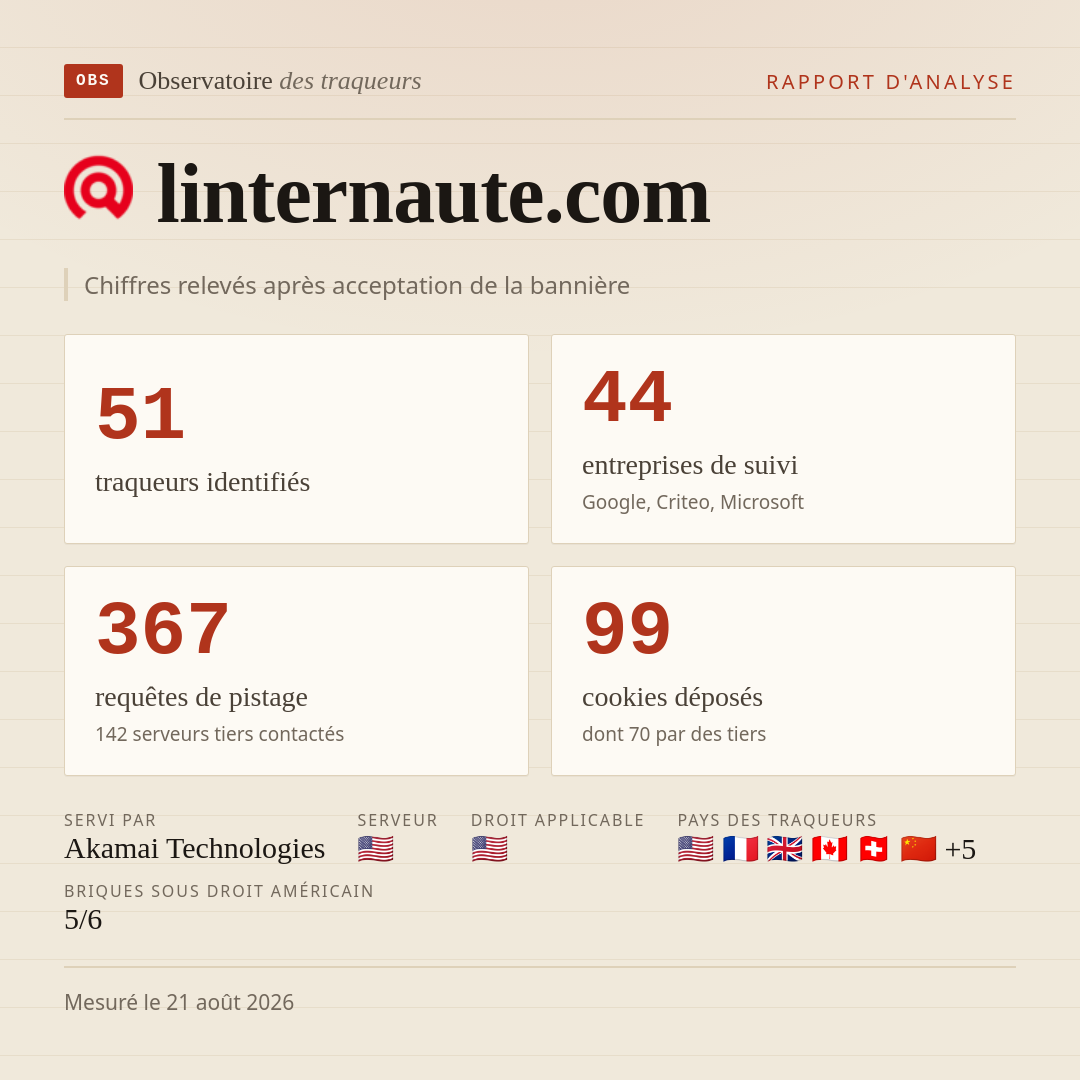Click the Chinese flag in tracker countries
Viewport: 1080px width, 1080px height.
pos(919,849)
